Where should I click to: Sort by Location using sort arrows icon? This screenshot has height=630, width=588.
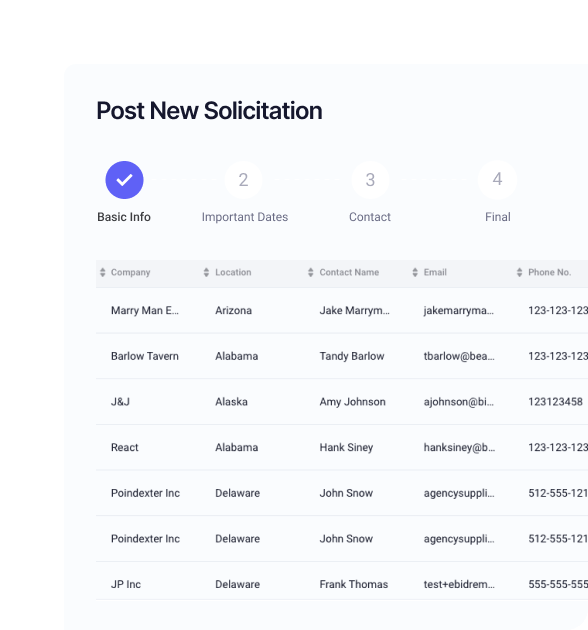[207, 272]
